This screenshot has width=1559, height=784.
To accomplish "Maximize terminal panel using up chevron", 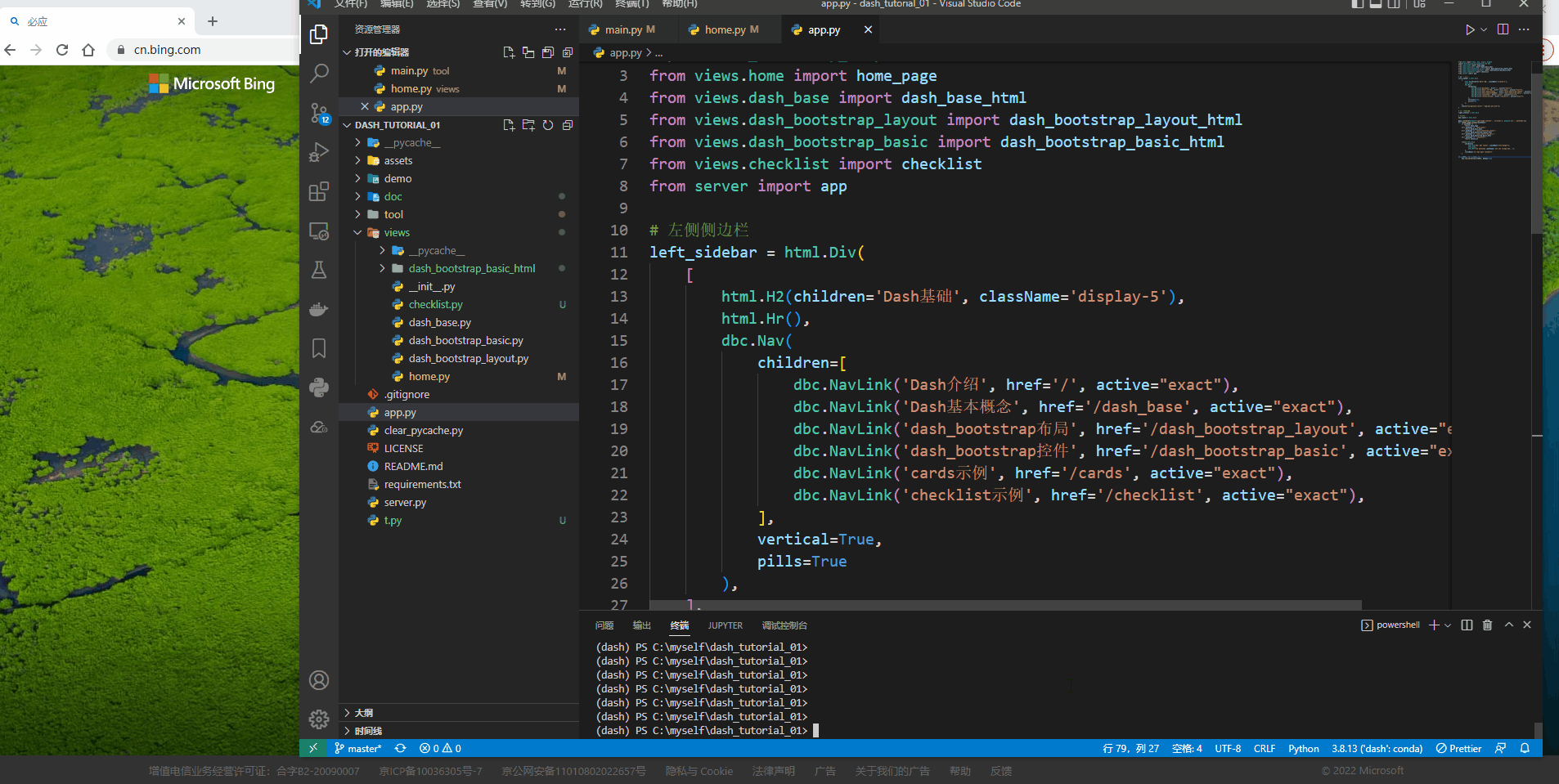I will tap(1509, 625).
